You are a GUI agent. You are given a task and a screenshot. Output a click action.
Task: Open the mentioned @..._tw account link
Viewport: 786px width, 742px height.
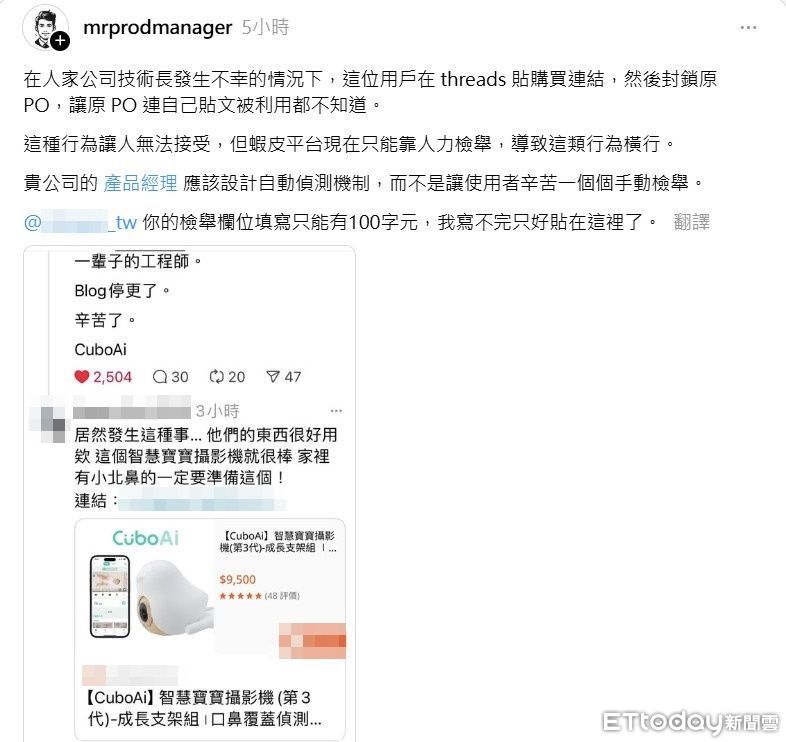click(80, 222)
